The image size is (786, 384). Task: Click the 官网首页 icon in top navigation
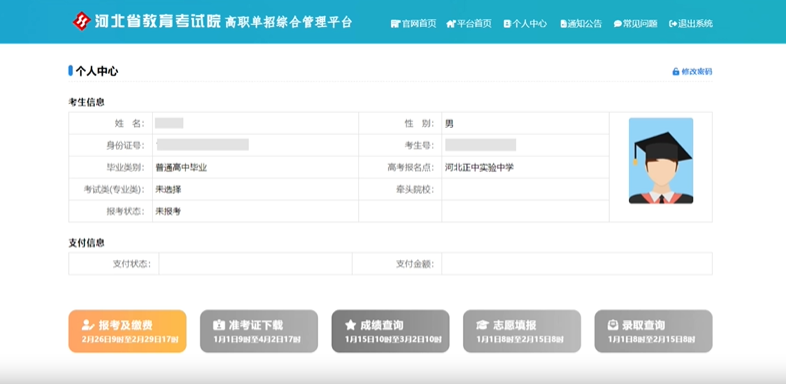pyautogui.click(x=396, y=24)
